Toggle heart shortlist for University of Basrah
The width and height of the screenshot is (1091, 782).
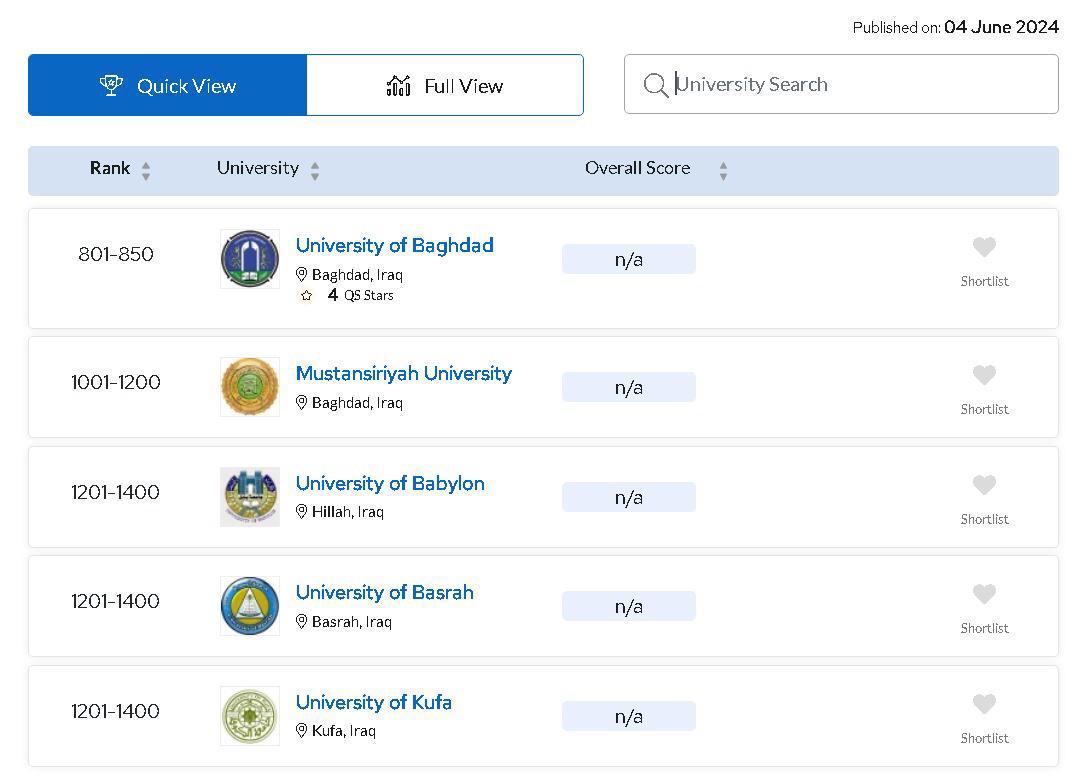tap(984, 594)
